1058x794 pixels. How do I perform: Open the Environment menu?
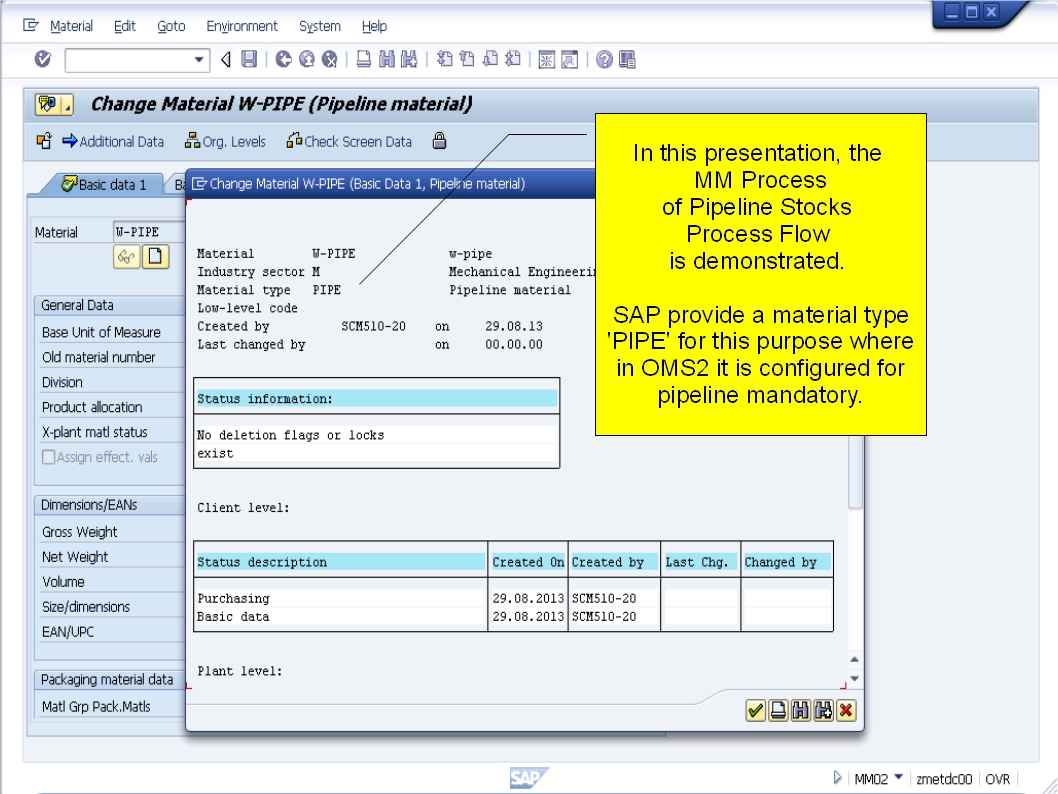(x=242, y=26)
